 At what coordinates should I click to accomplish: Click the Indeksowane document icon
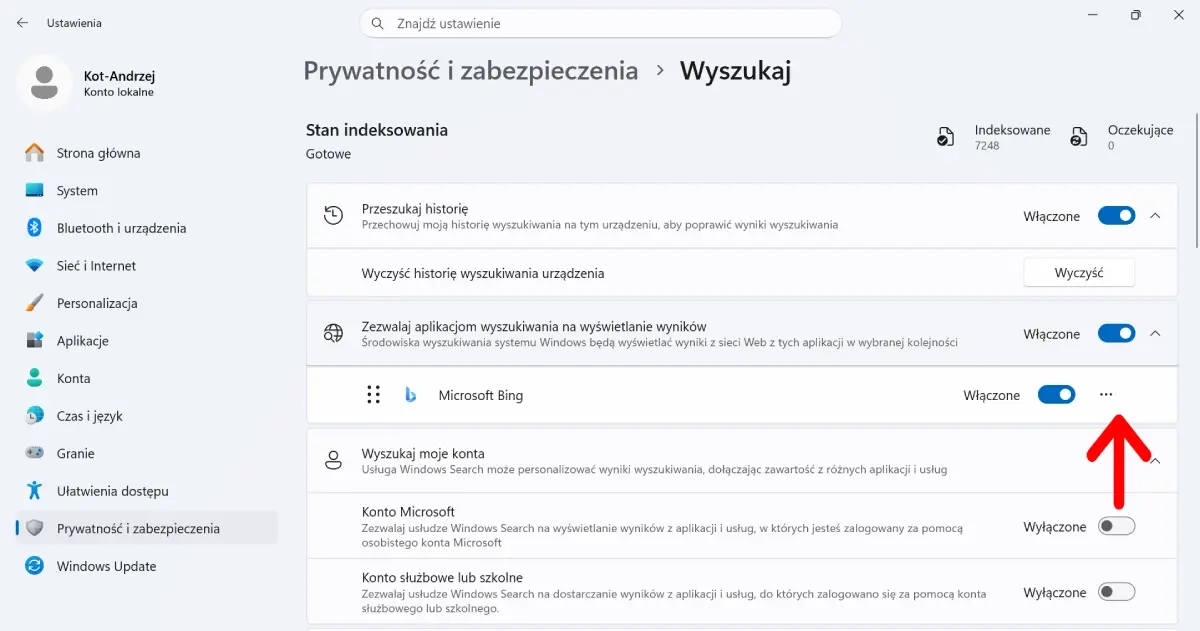point(945,137)
